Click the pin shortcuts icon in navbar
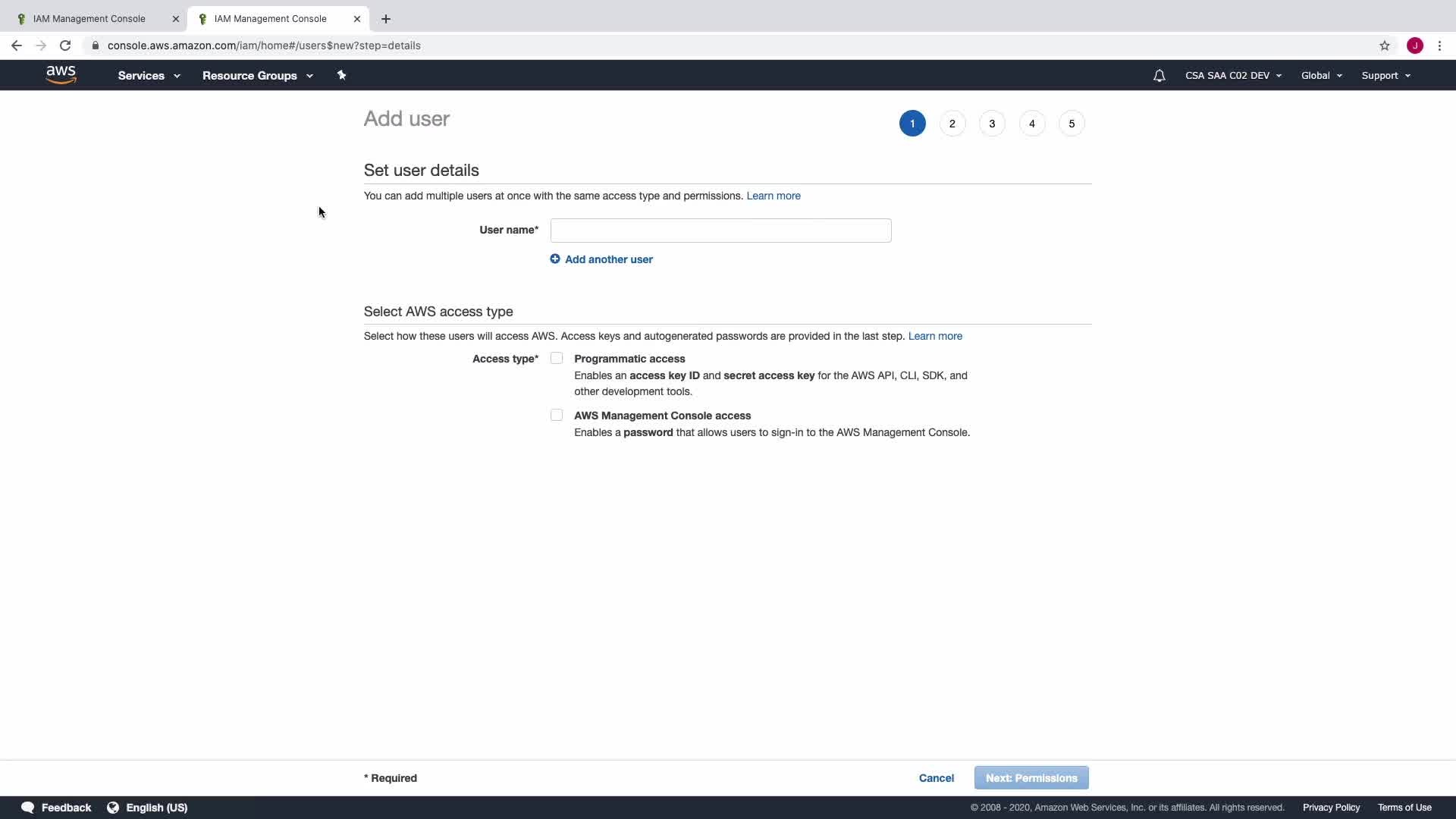The width and height of the screenshot is (1456, 819). click(341, 75)
